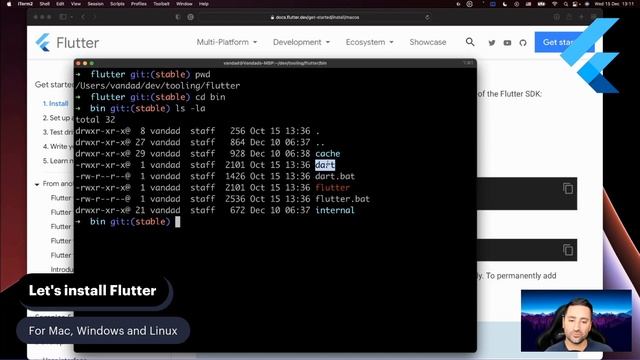Click the terminal cursor at the last prompt
The height and width of the screenshot is (360, 640).
tap(178, 222)
